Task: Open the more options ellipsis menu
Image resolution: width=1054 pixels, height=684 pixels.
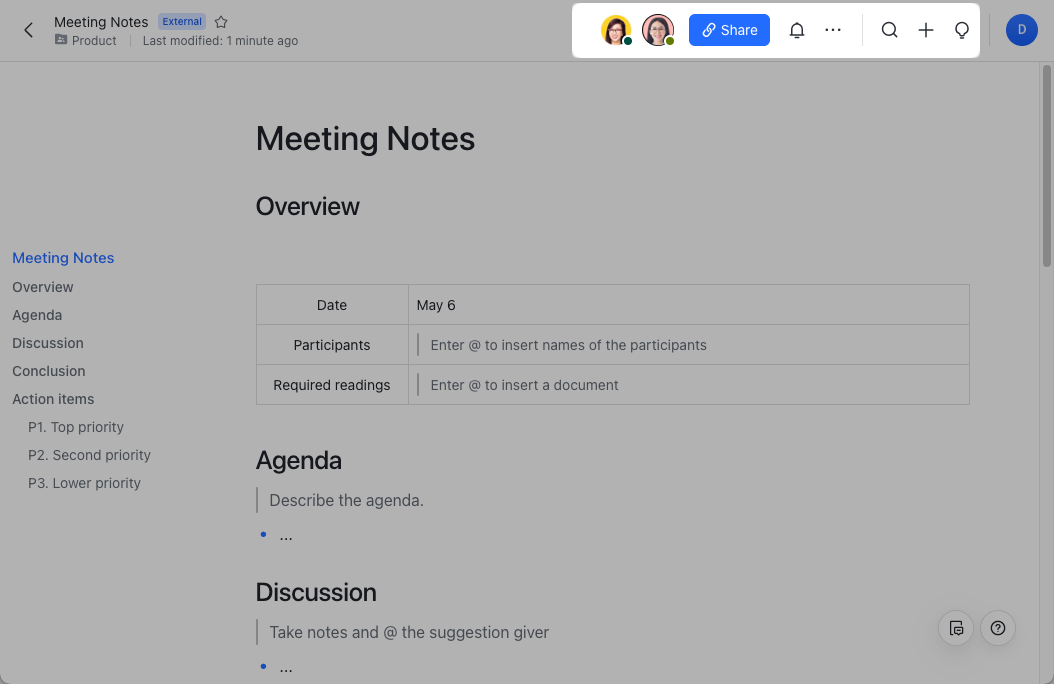Action: tap(833, 30)
